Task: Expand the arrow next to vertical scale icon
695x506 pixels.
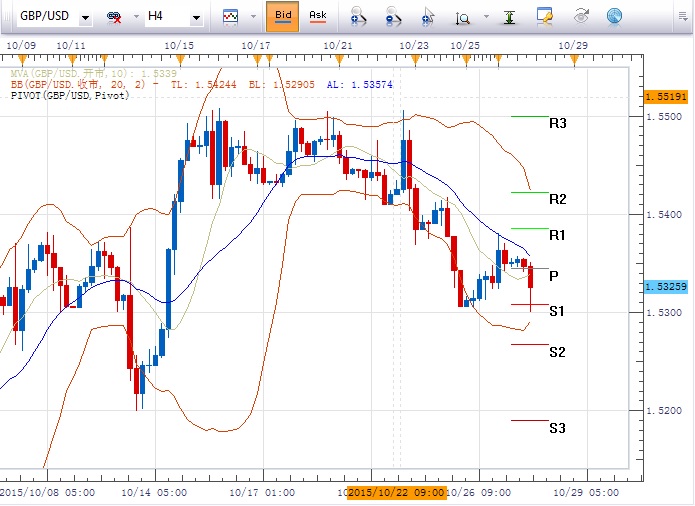Action: click(486, 17)
